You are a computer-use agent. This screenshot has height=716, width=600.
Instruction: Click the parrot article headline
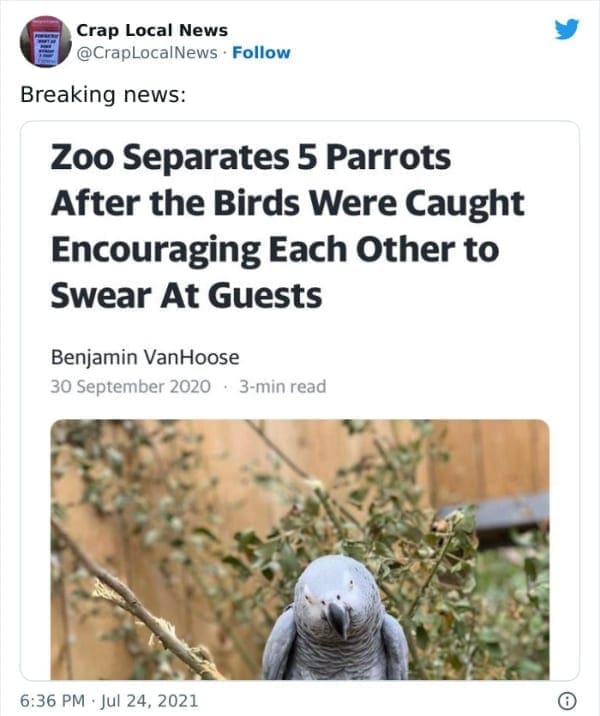288,226
